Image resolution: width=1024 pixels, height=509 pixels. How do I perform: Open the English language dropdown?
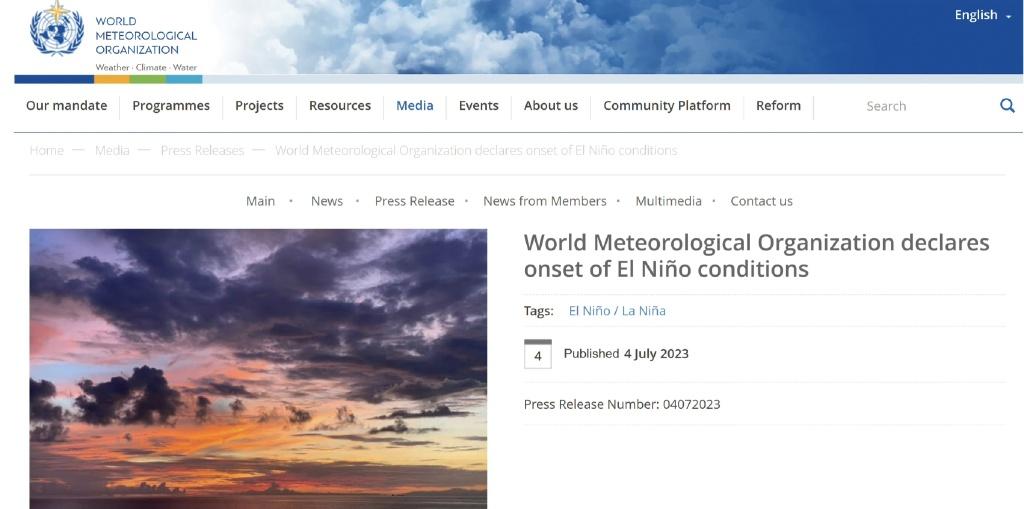click(x=982, y=15)
